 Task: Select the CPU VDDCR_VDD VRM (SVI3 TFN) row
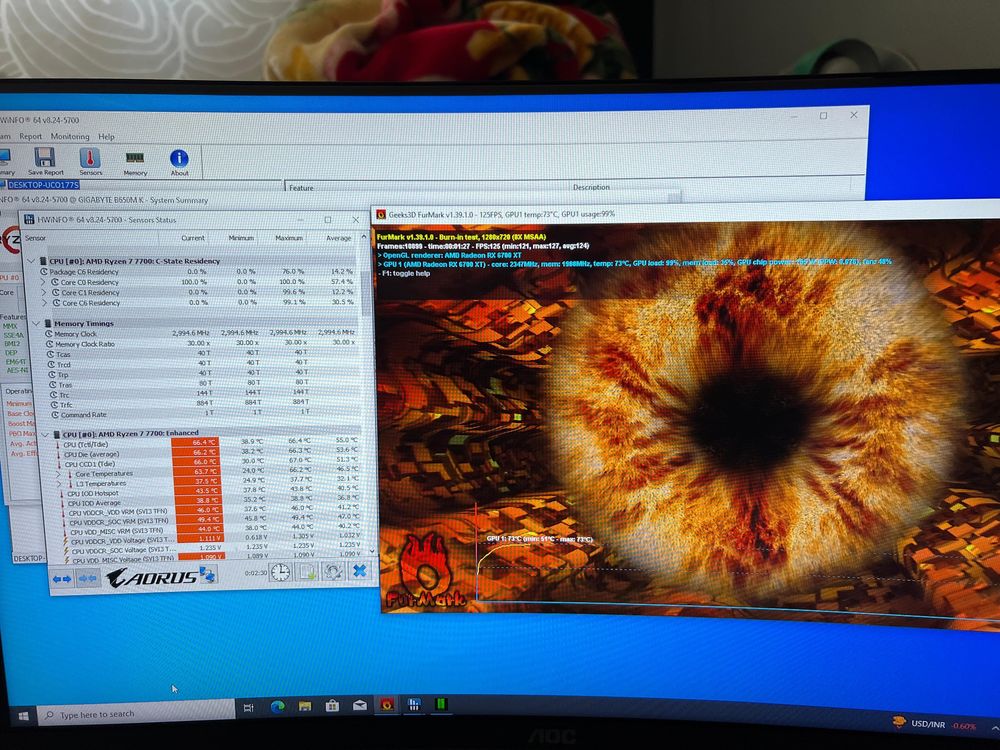point(213,512)
